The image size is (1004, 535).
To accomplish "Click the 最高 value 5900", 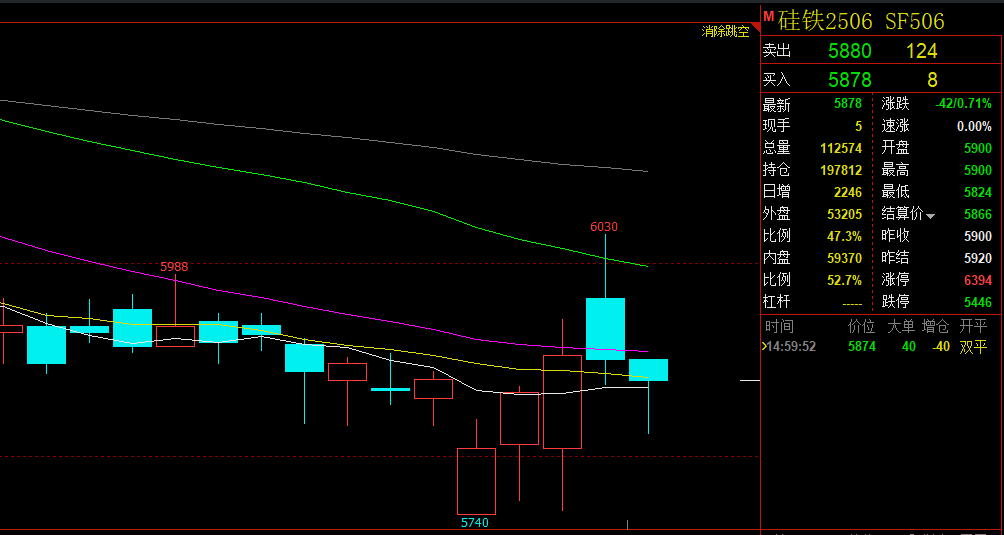I will (x=978, y=171).
